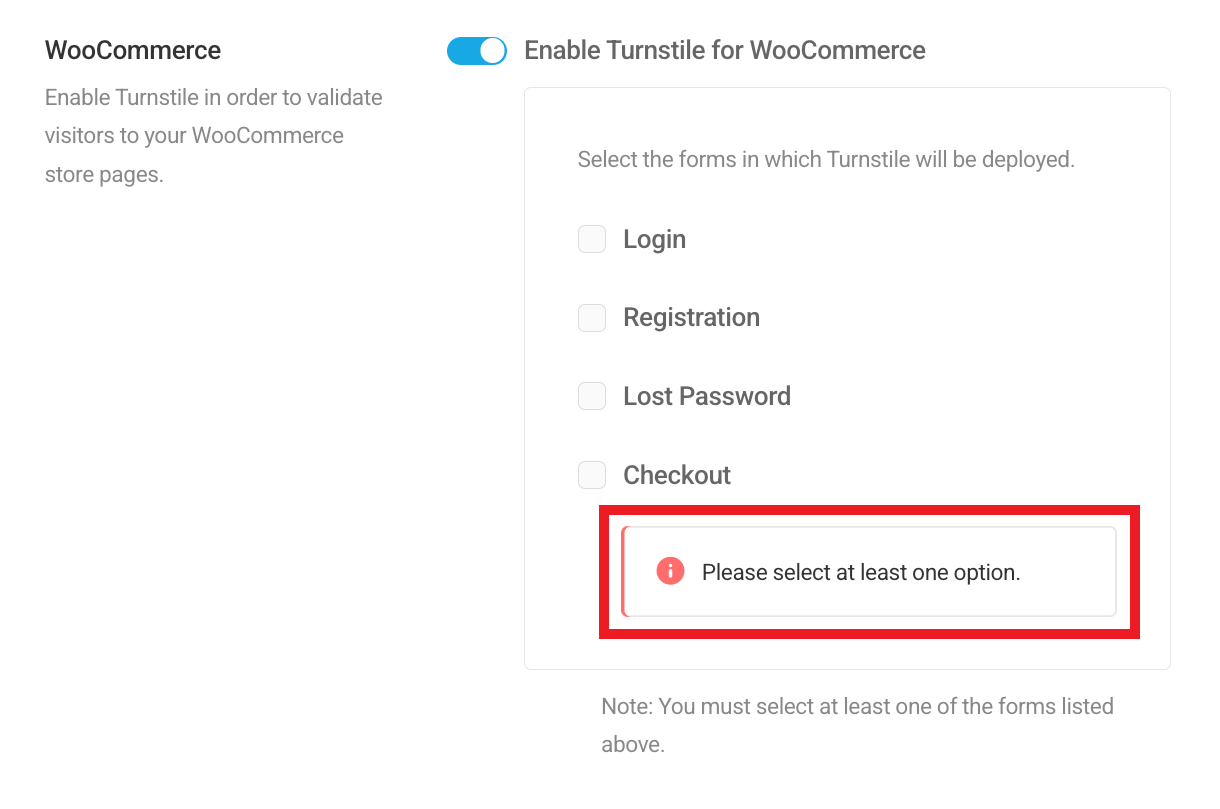Disable the Enable Turnstile for WooCommerce switch

(477, 50)
